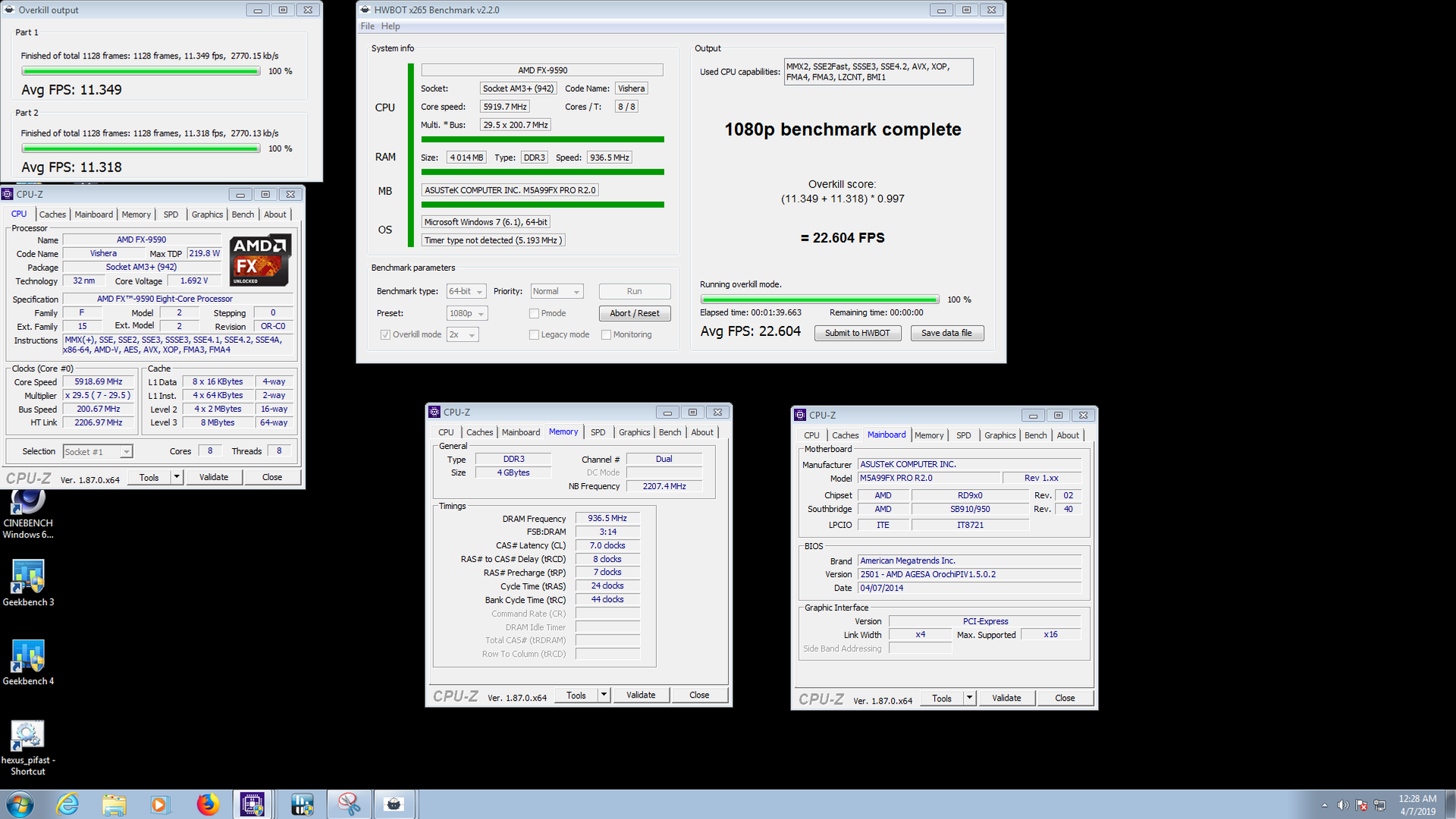Expand Tools arrow in CPU-Z Memory window

604,695
